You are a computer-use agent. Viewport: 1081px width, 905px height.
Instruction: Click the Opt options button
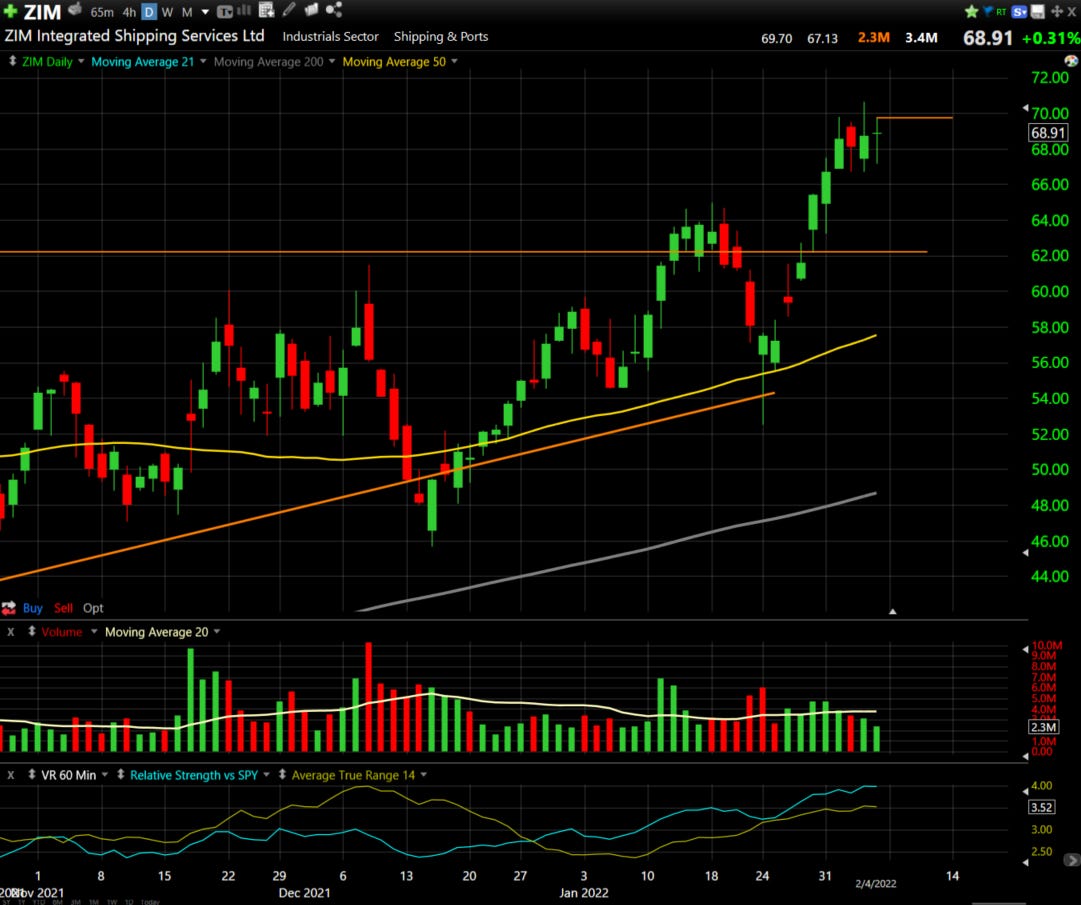(x=93, y=608)
